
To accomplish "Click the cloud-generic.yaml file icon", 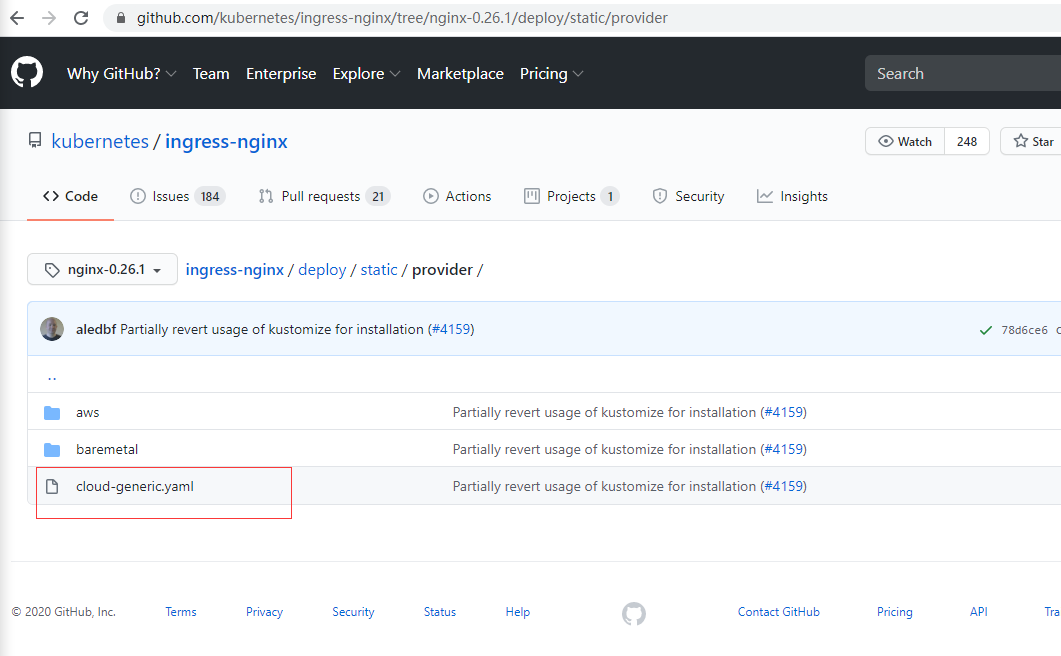I will coord(52,487).
